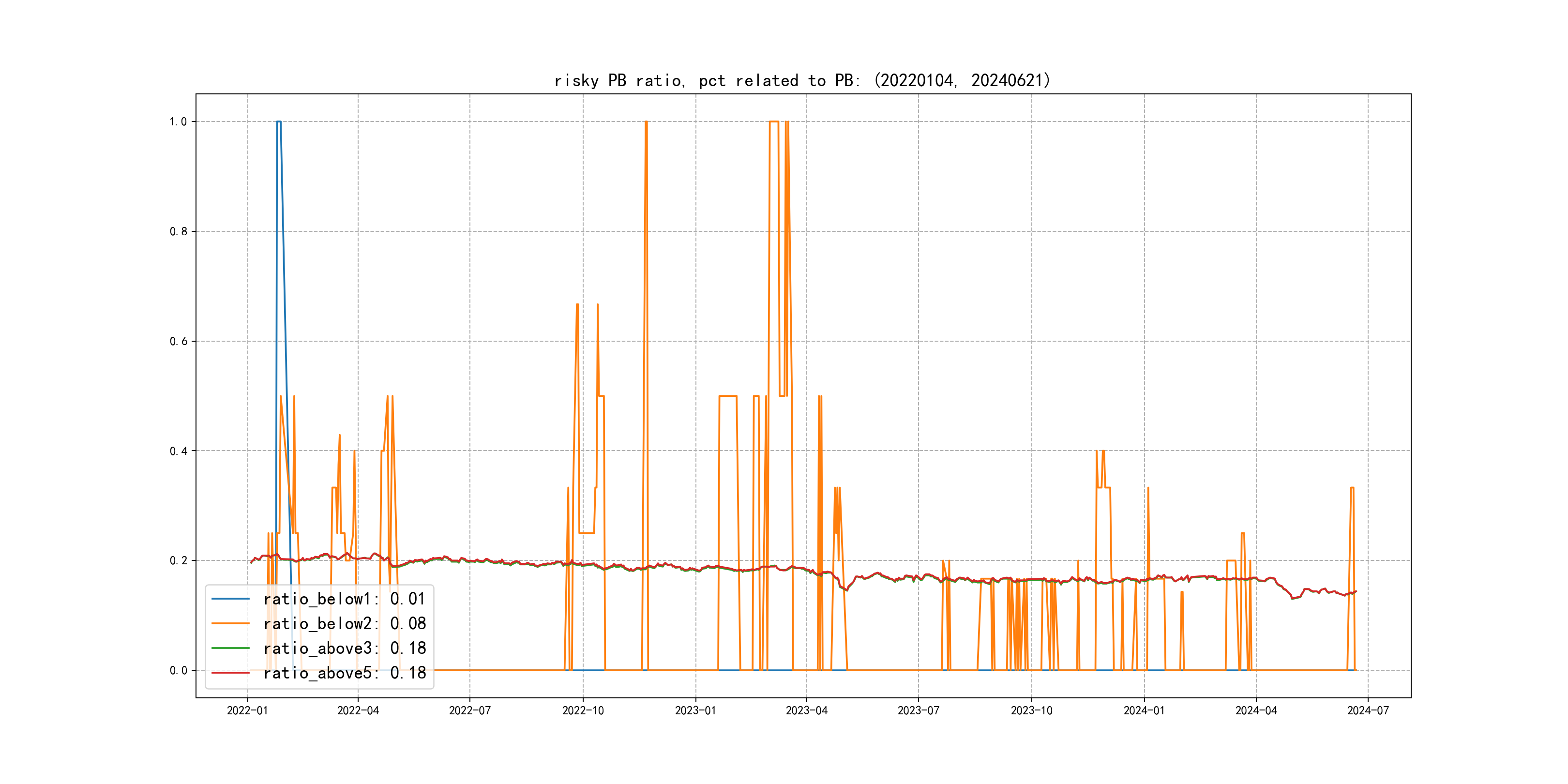Image resolution: width=1568 pixels, height=784 pixels.
Task: Click the orange ratio_below2 legend line sample
Action: pos(230,623)
